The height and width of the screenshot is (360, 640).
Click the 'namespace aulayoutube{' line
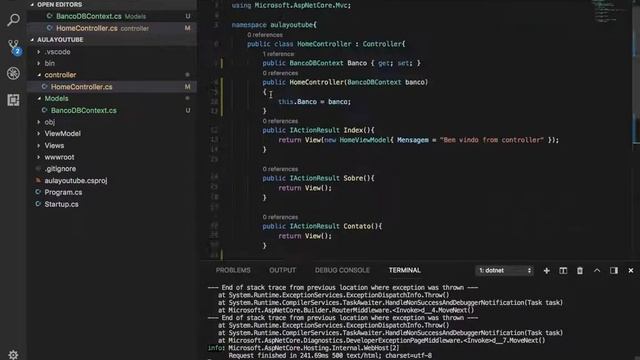pos(274,25)
